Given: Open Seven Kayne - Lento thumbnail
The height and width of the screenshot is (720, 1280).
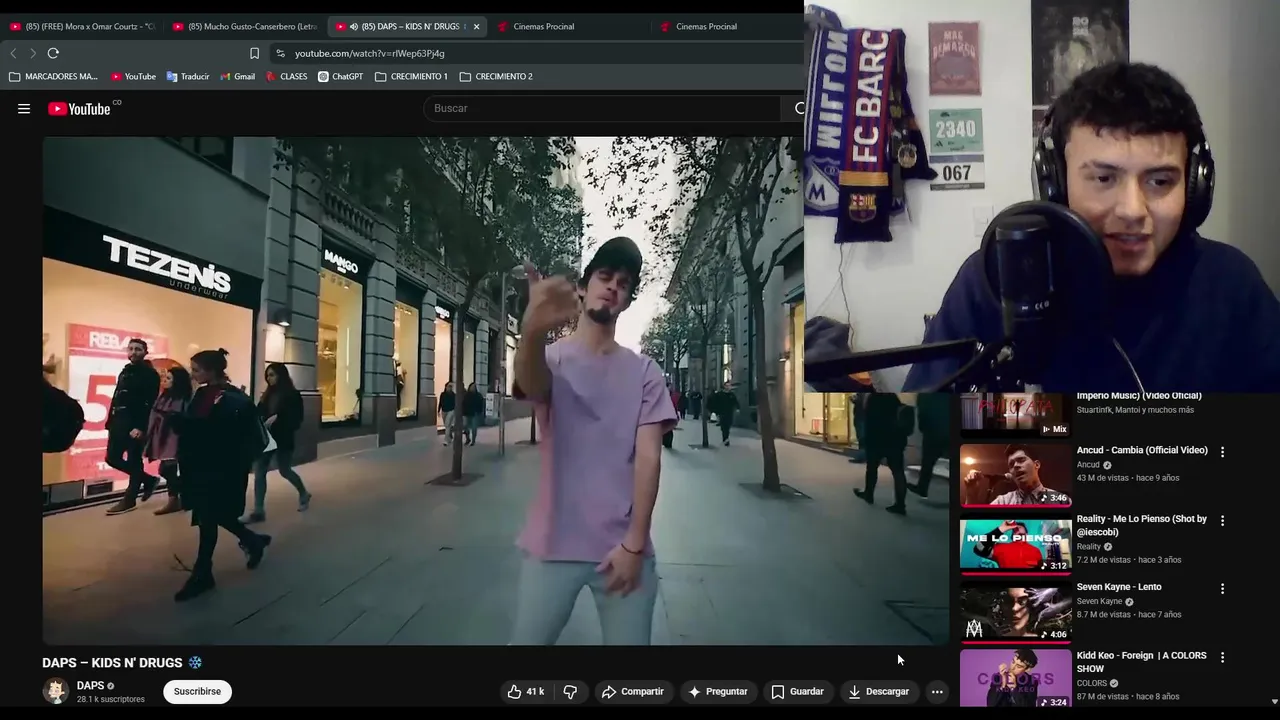Looking at the screenshot, I should (1015, 611).
